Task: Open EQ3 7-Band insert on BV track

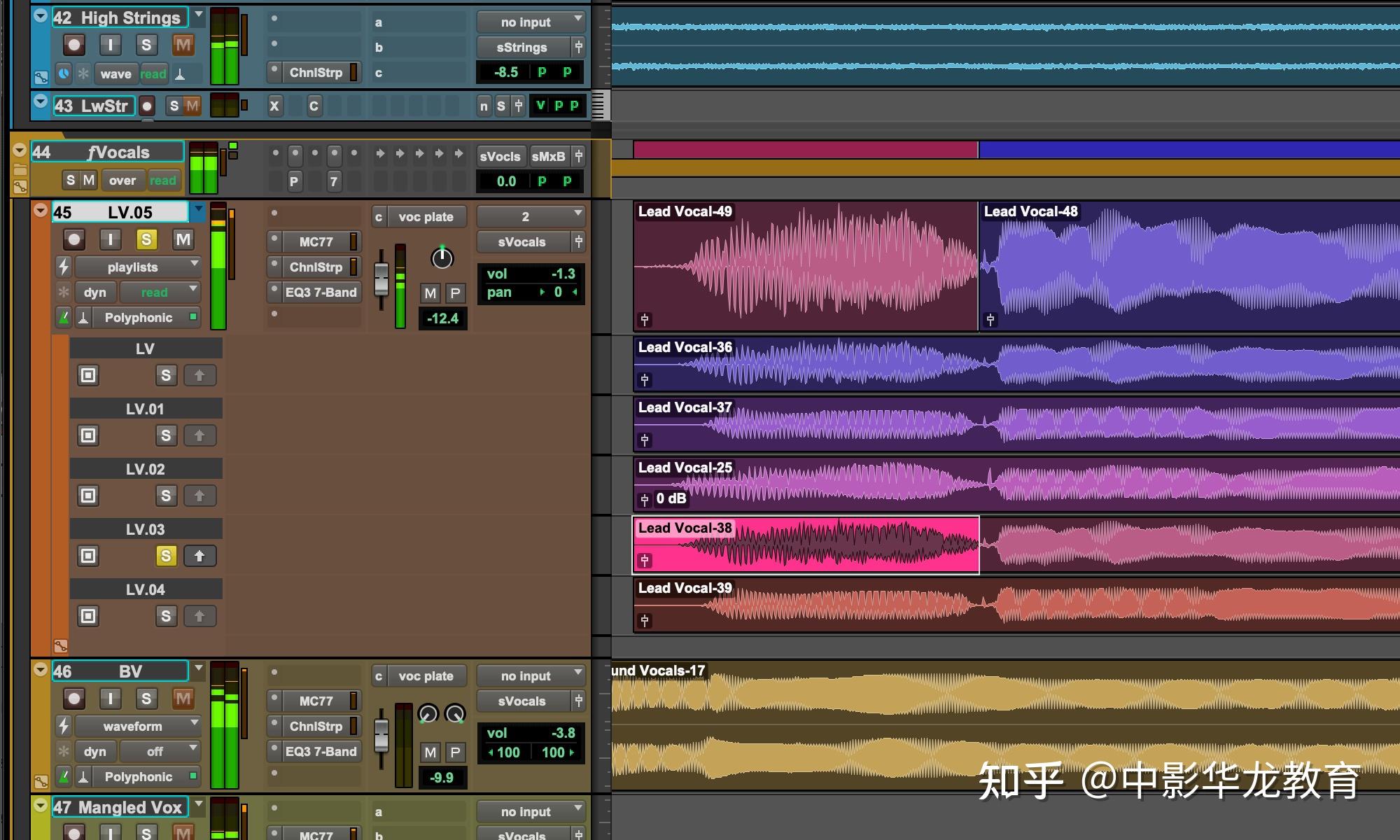Action: tap(321, 751)
